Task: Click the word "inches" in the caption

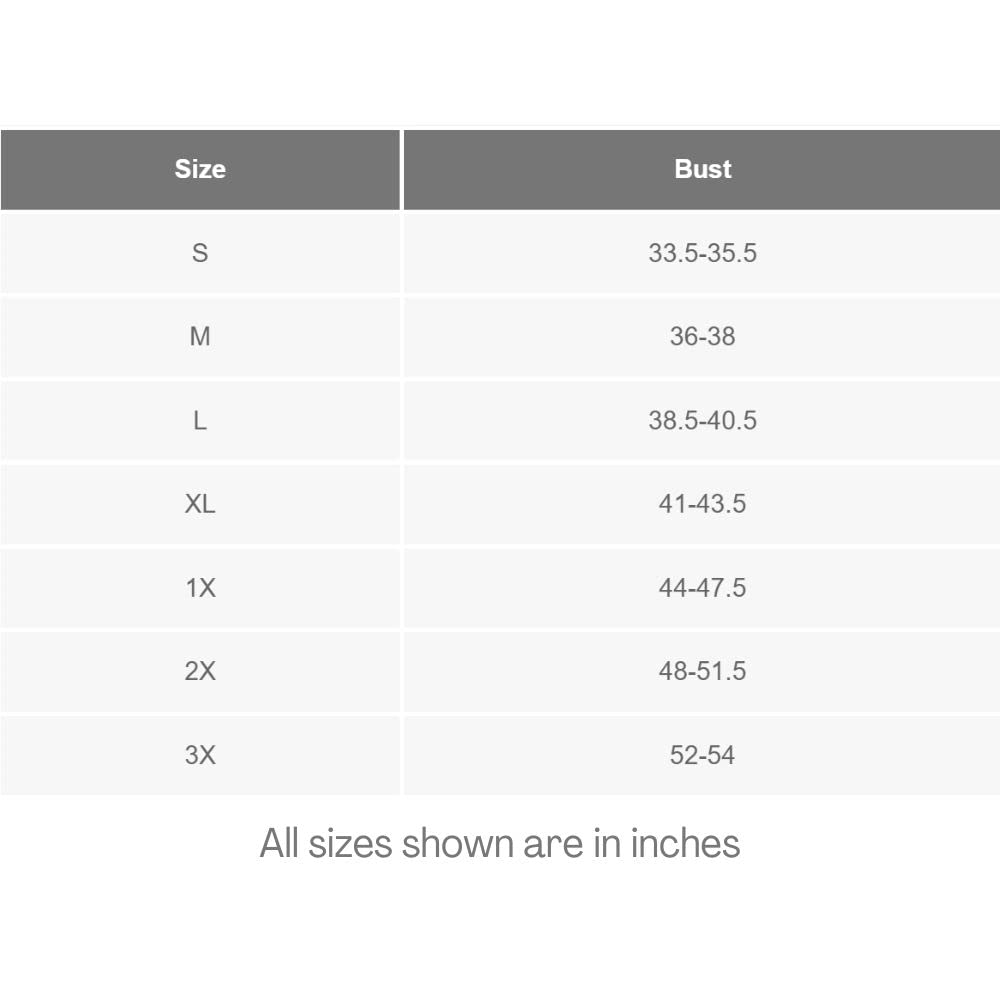Action: [685, 843]
